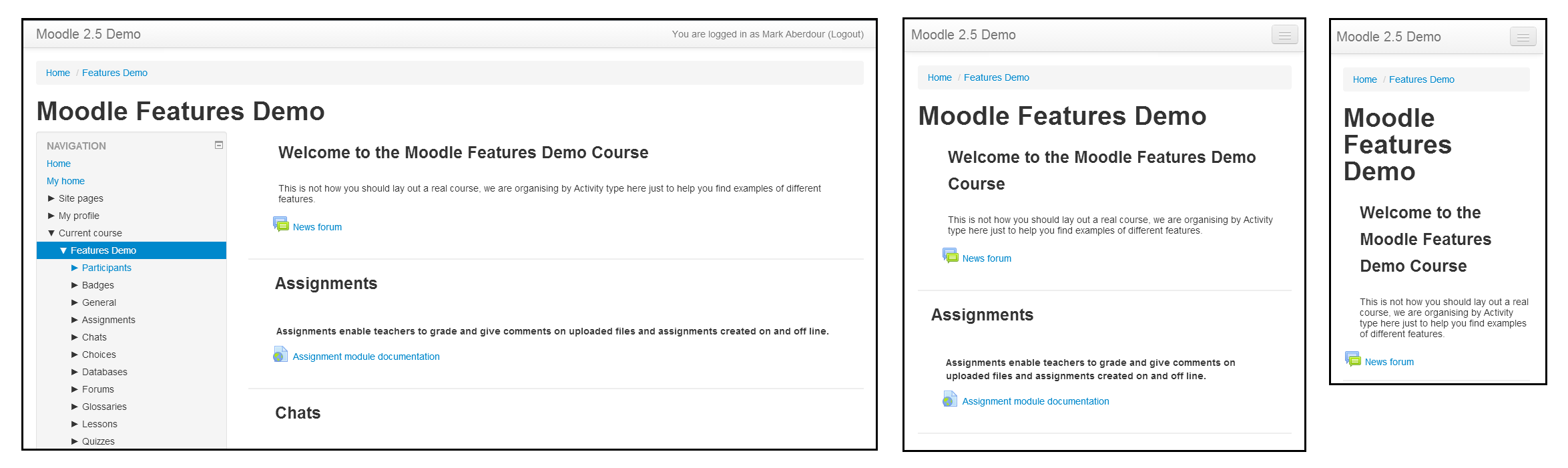This screenshot has height=468, width=1568.
Task: Expand the My profile tree node
Action: [x=51, y=216]
